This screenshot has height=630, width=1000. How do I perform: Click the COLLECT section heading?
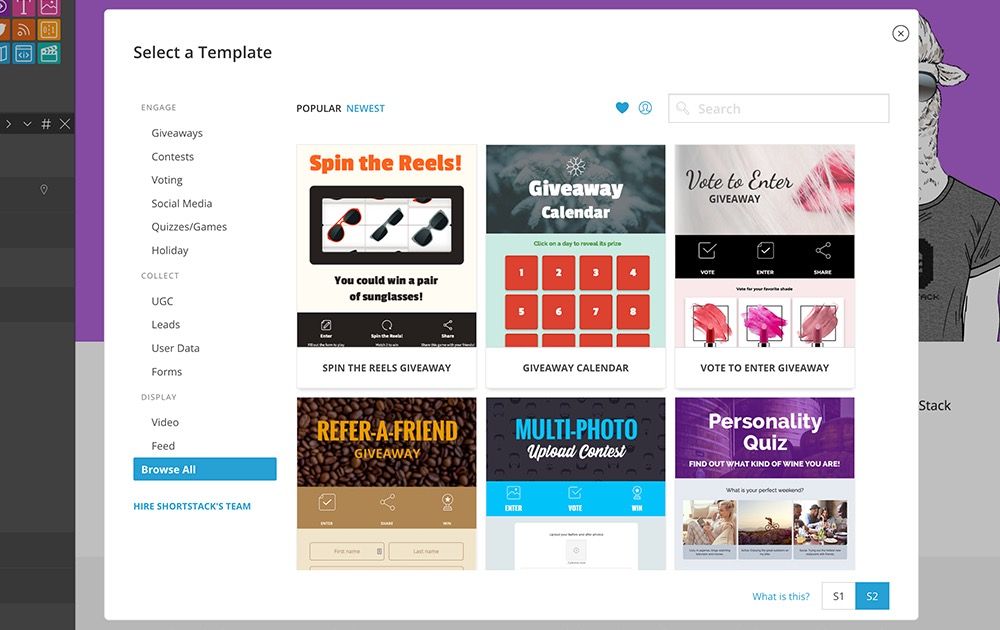pyautogui.click(x=160, y=275)
